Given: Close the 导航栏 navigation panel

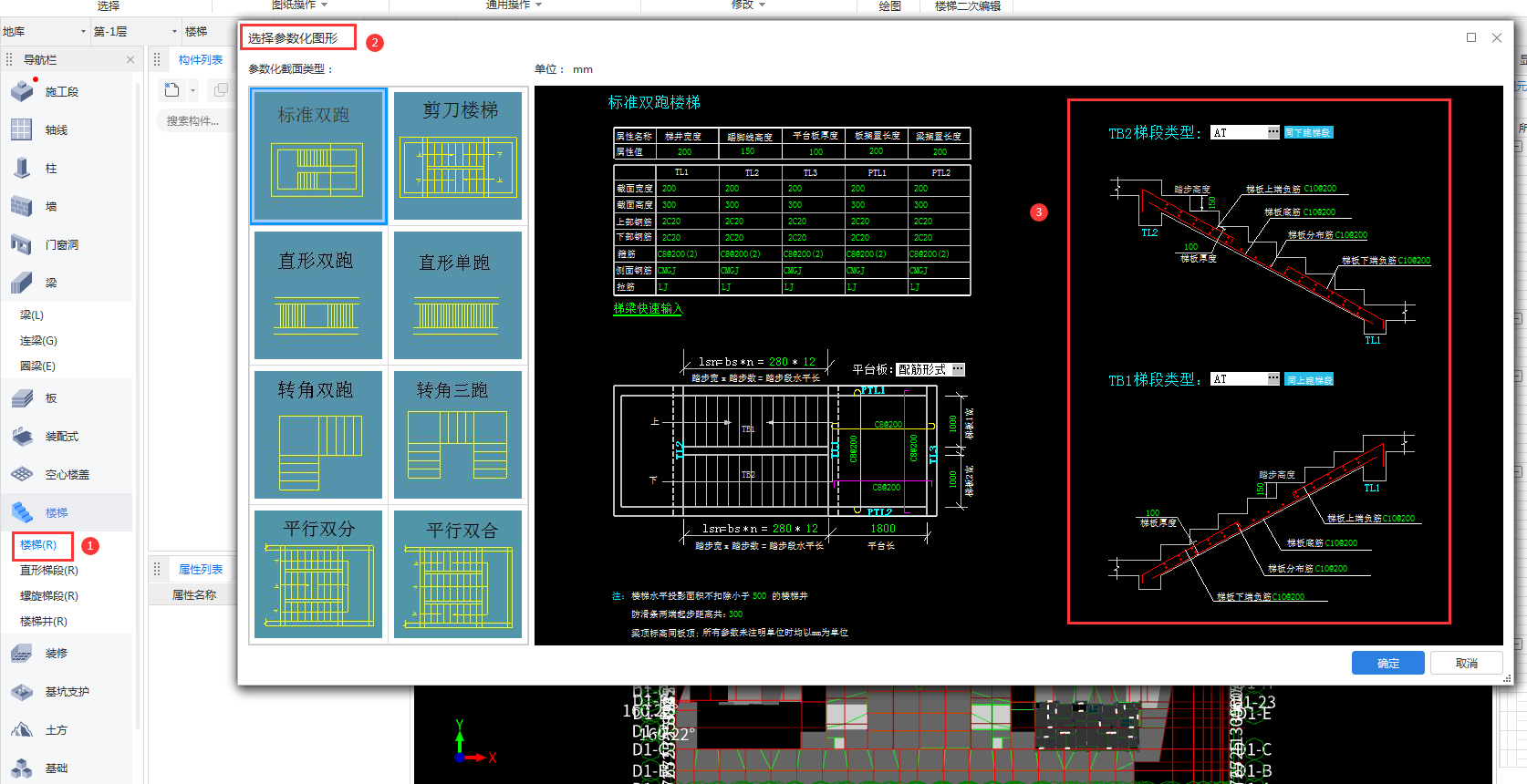Looking at the screenshot, I should [x=130, y=59].
